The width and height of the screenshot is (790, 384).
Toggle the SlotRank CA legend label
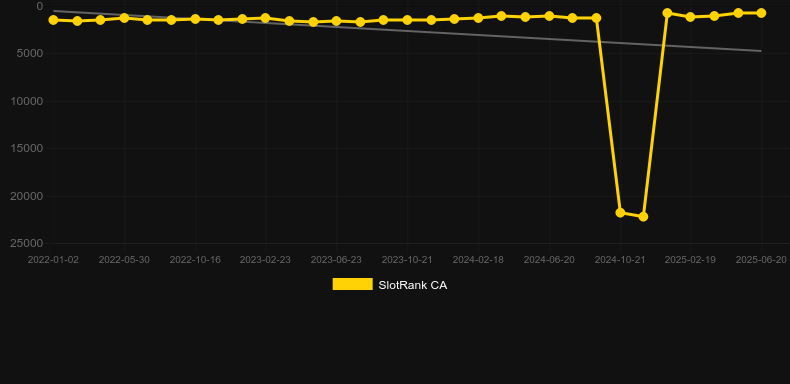[x=413, y=285]
